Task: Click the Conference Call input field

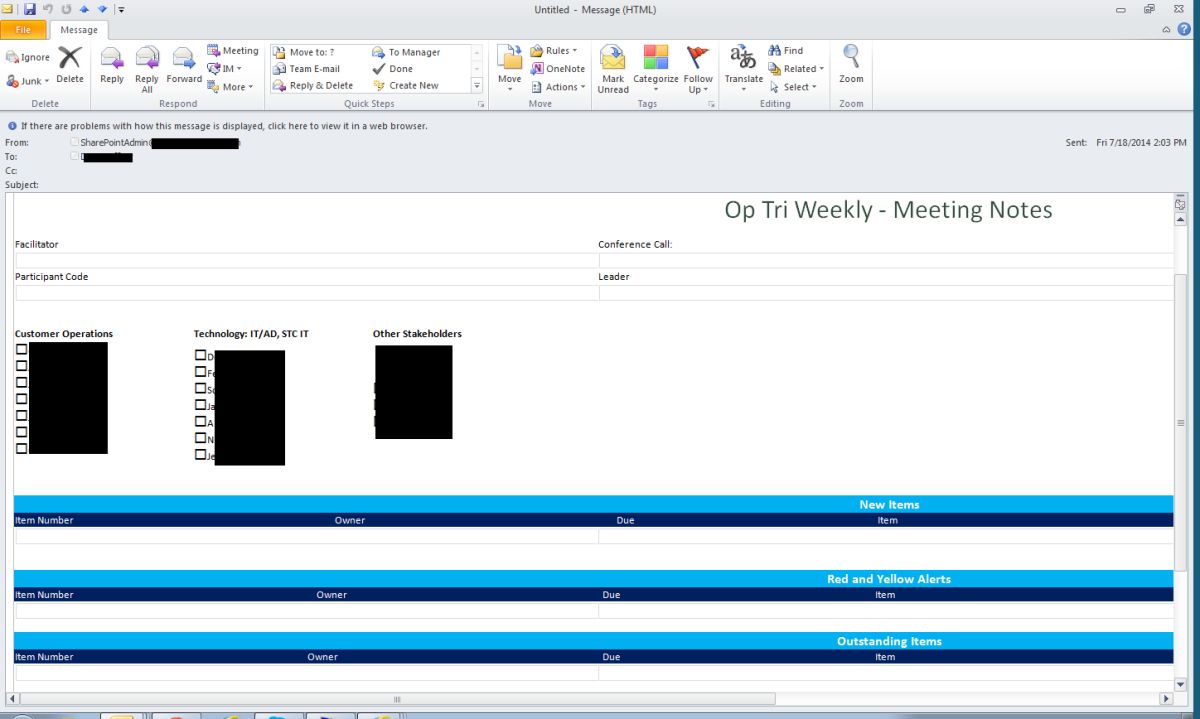Action: click(x=886, y=260)
